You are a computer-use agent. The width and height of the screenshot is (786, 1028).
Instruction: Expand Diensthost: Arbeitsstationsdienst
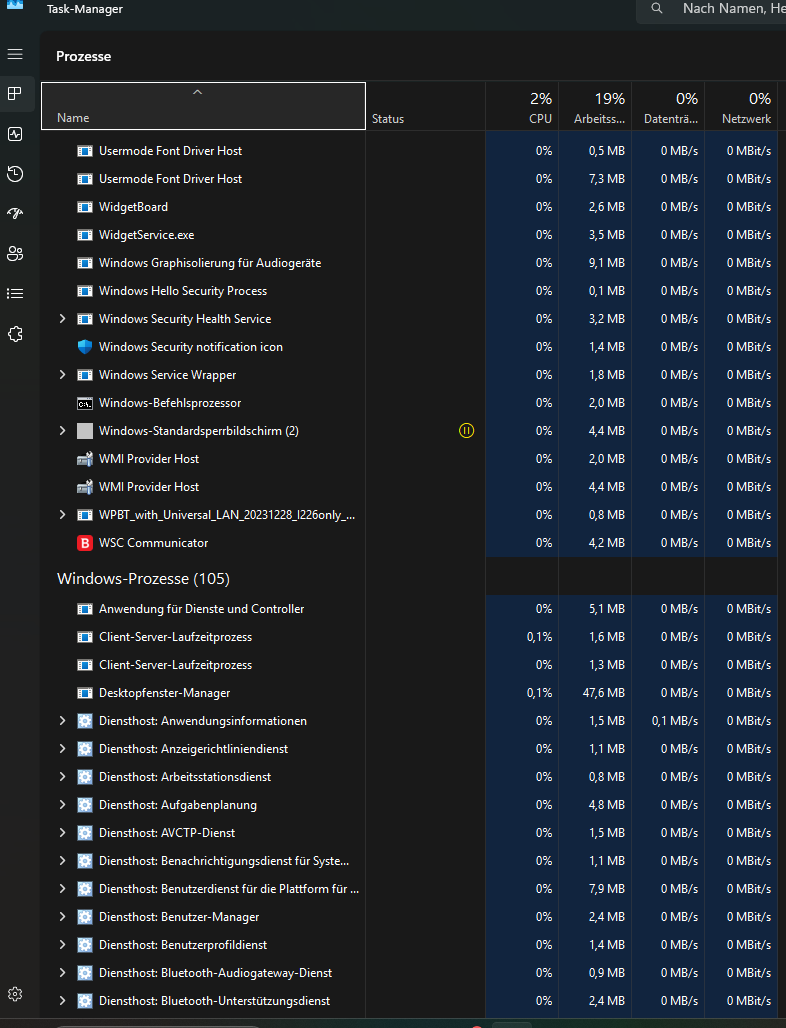62,777
